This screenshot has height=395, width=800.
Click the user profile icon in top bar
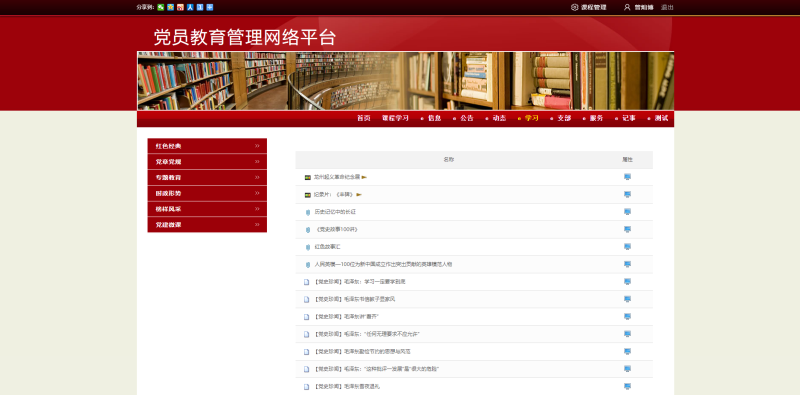[x=628, y=7]
